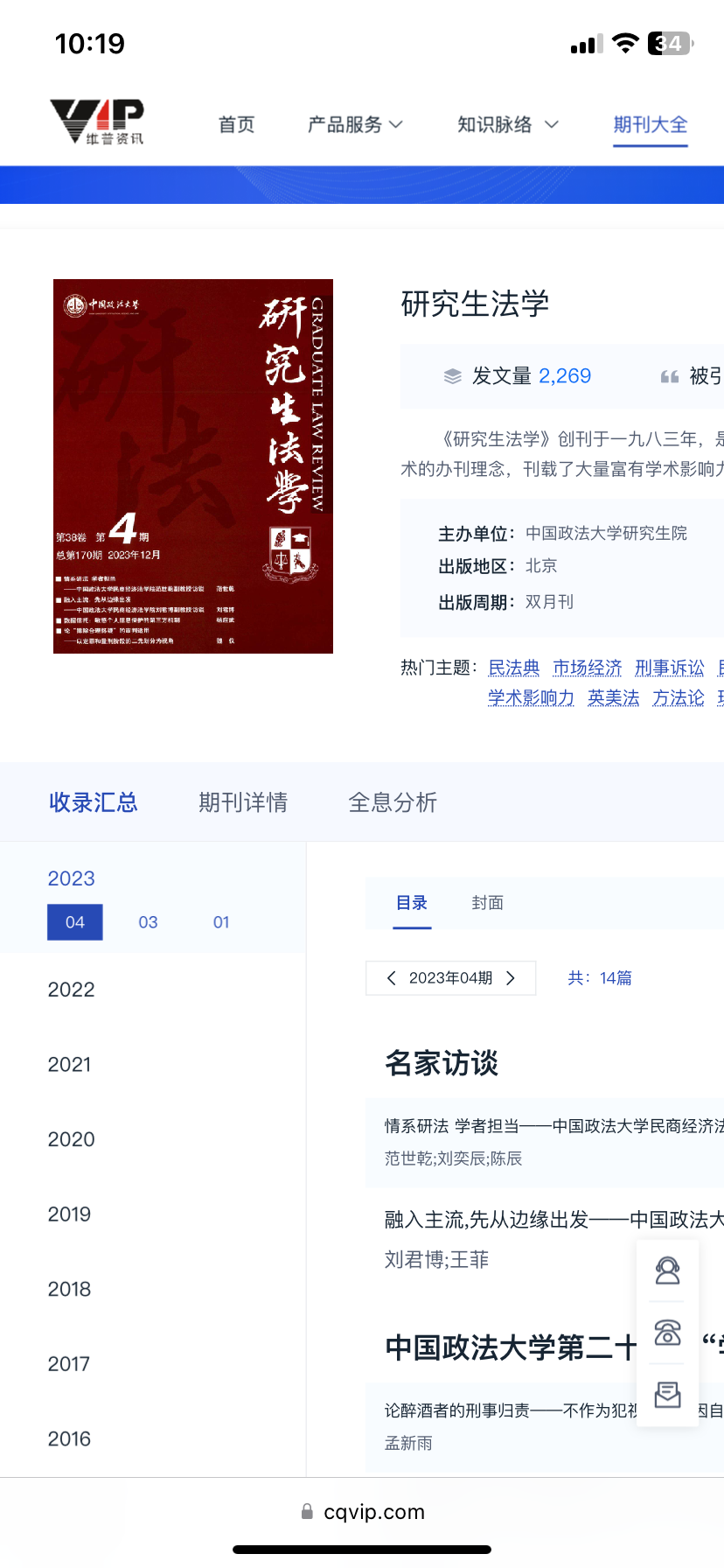Open the 研究生法学 journal cover image
This screenshot has height=1568, width=724.
coord(193,466)
